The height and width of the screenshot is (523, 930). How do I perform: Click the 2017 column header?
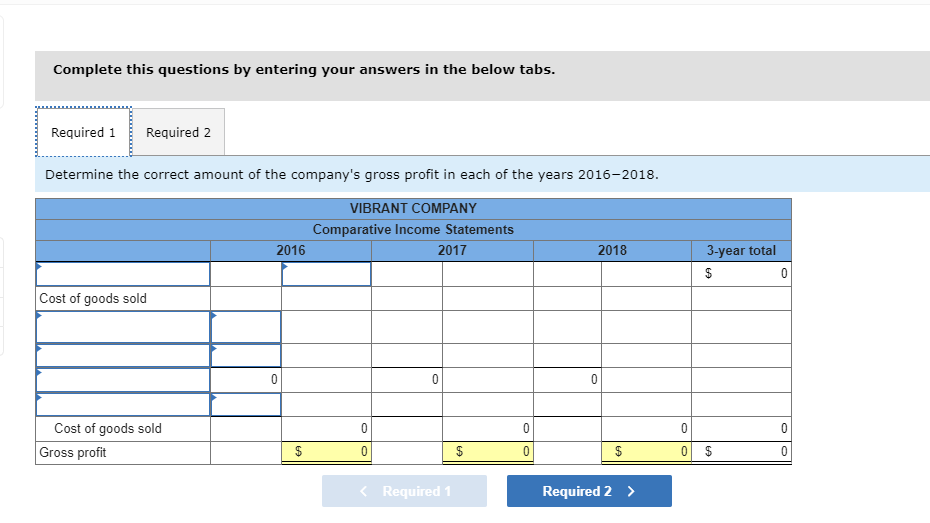point(452,250)
